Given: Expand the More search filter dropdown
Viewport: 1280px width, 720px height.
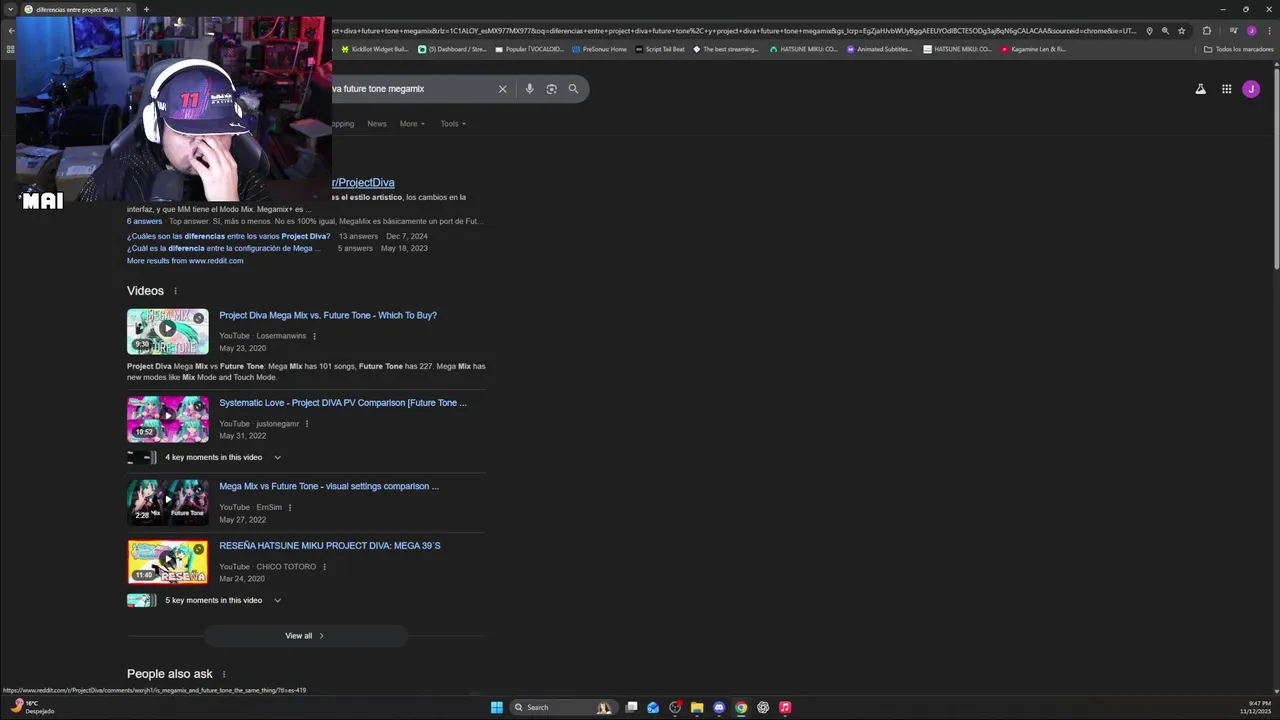Looking at the screenshot, I should coord(412,124).
